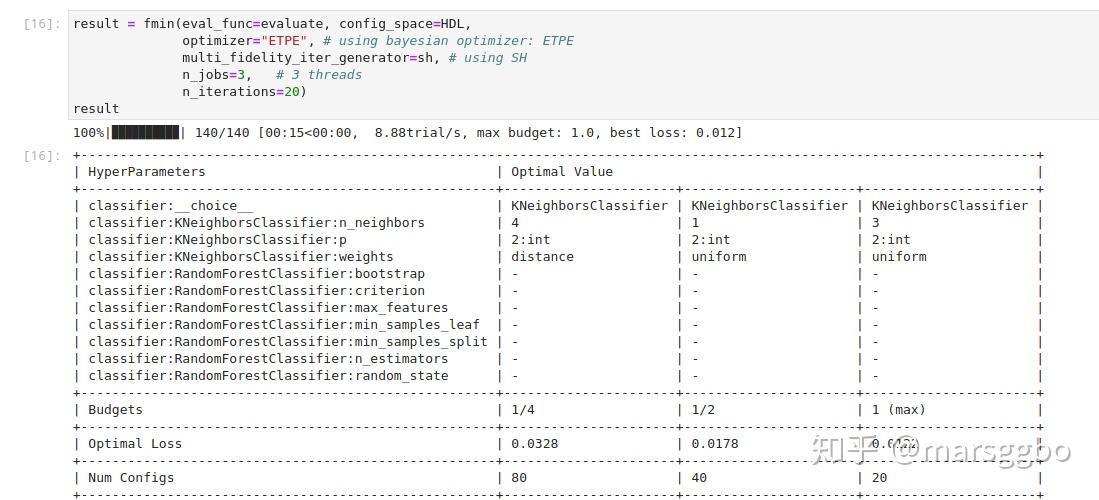The image size is (1099, 500).
Task: Click the n_neighbors value 4
Action: click(514, 223)
